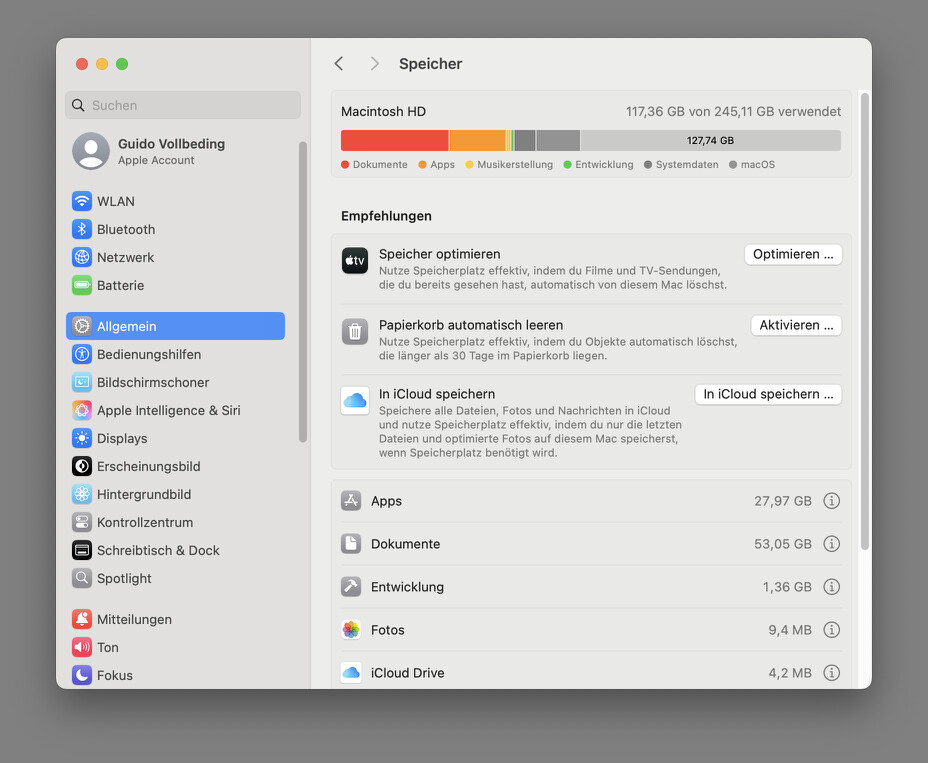Click the Optimieren ... button
928x763 pixels.
tap(793, 255)
